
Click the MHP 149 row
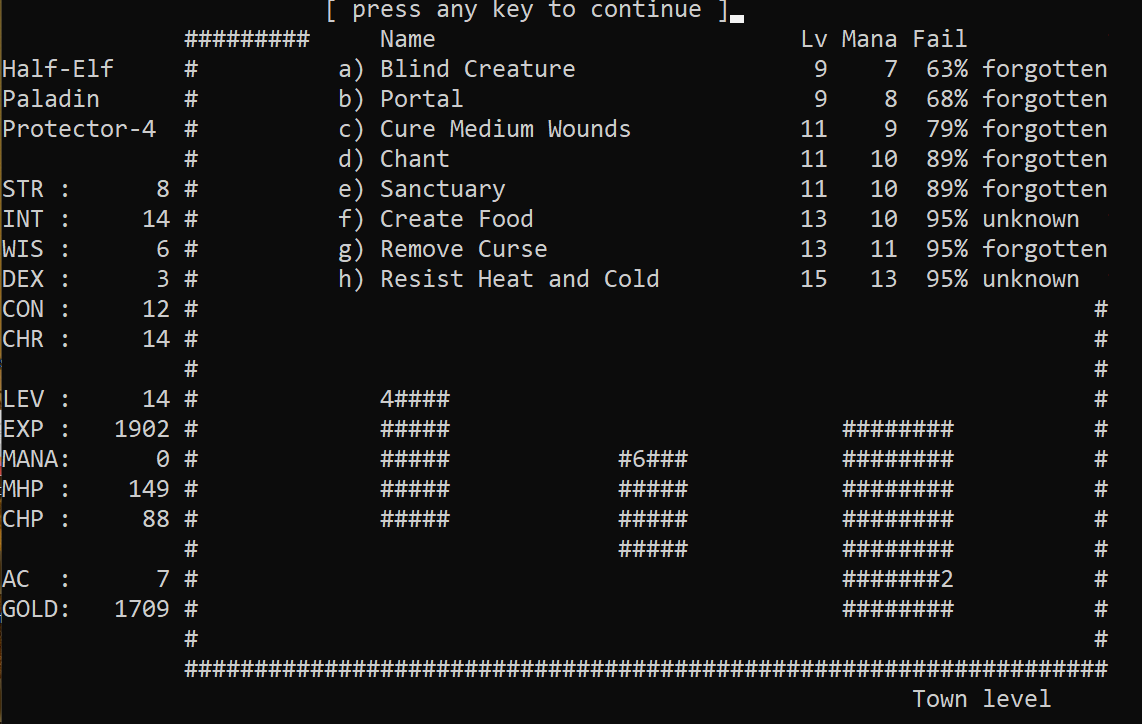point(86,489)
